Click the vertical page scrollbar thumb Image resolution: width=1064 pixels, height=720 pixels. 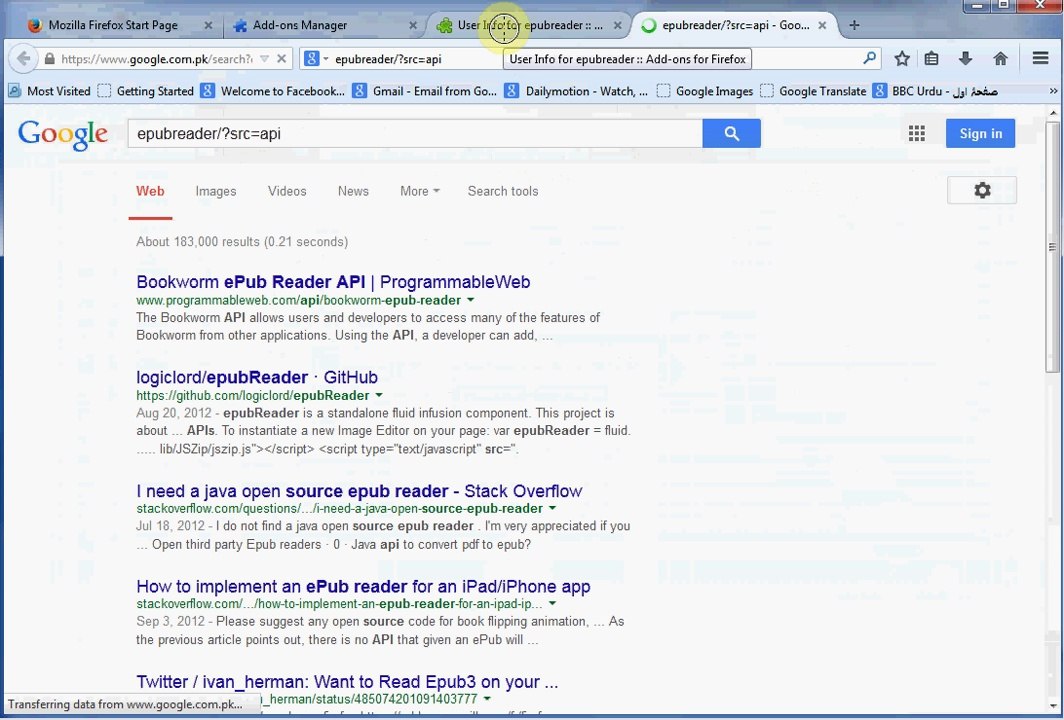pos(1052,247)
